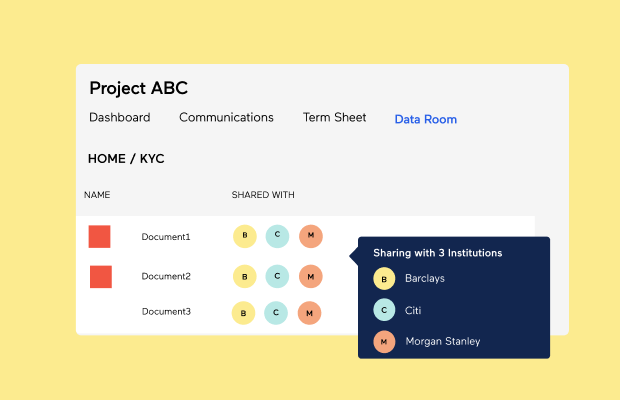The height and width of the screenshot is (400, 620).
Task: Open the Dashboard tab
Action: 120,118
